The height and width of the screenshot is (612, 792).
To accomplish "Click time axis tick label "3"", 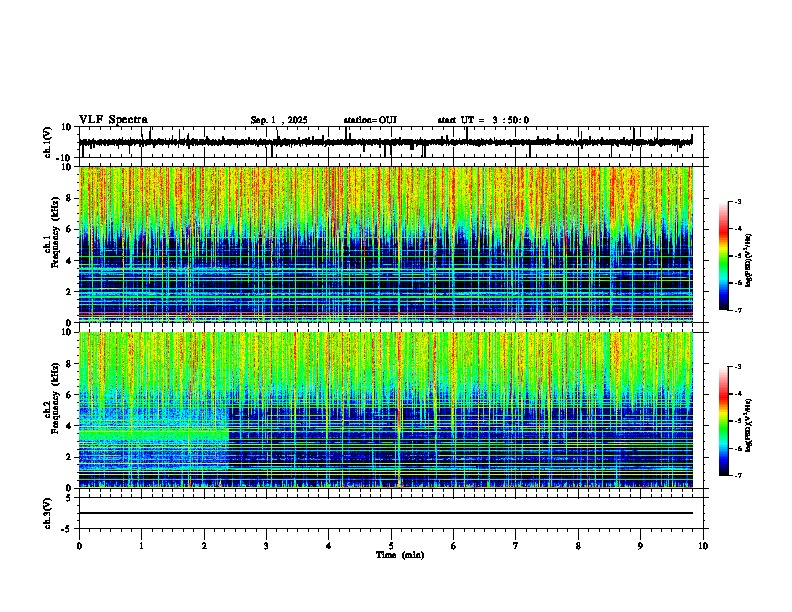I will point(266,546).
